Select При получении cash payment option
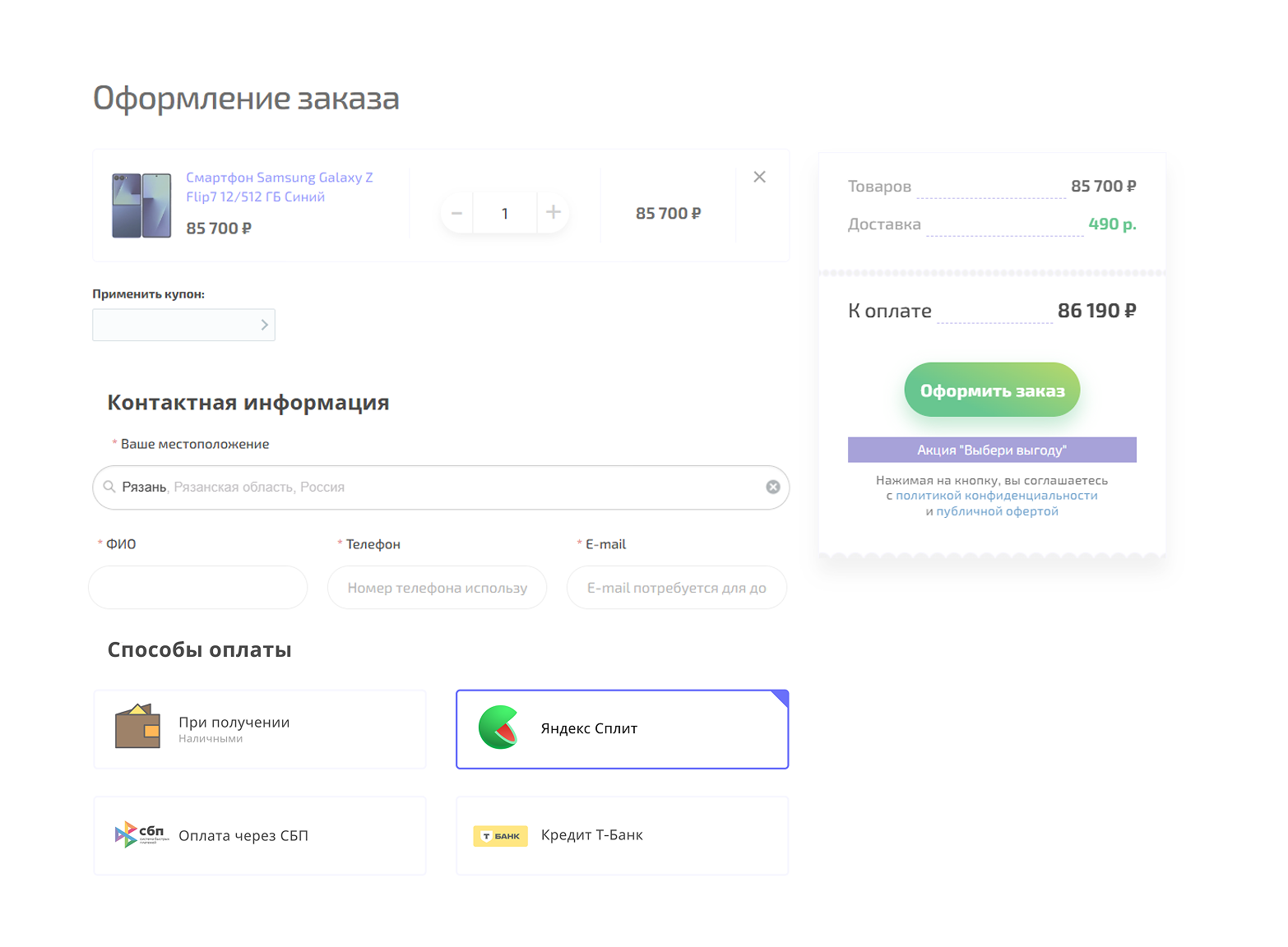 click(x=260, y=729)
